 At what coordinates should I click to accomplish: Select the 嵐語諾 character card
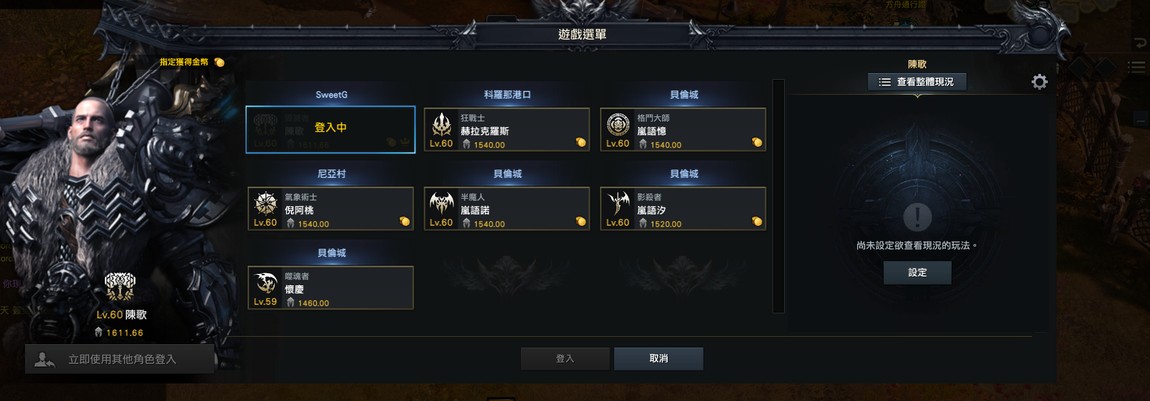tap(507, 209)
